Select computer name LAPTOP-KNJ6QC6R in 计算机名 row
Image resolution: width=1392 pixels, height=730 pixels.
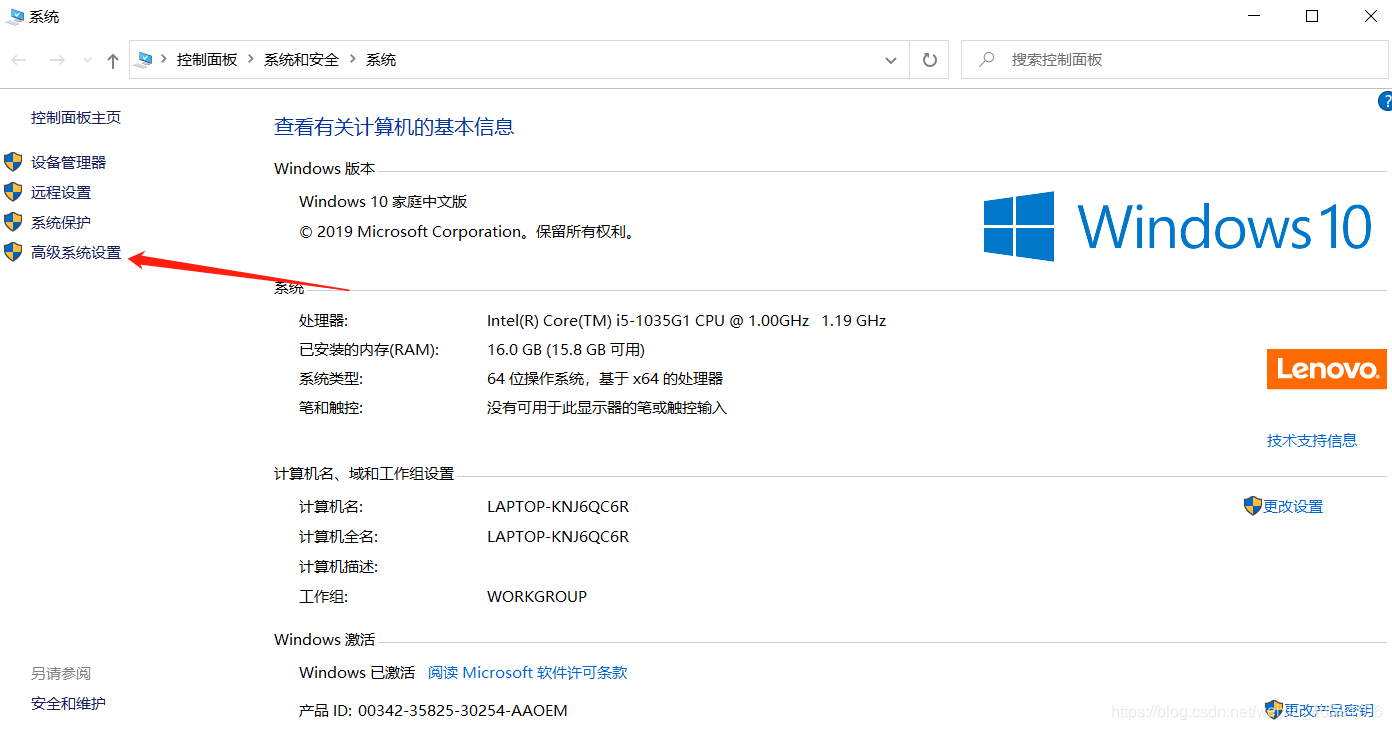[x=558, y=507]
